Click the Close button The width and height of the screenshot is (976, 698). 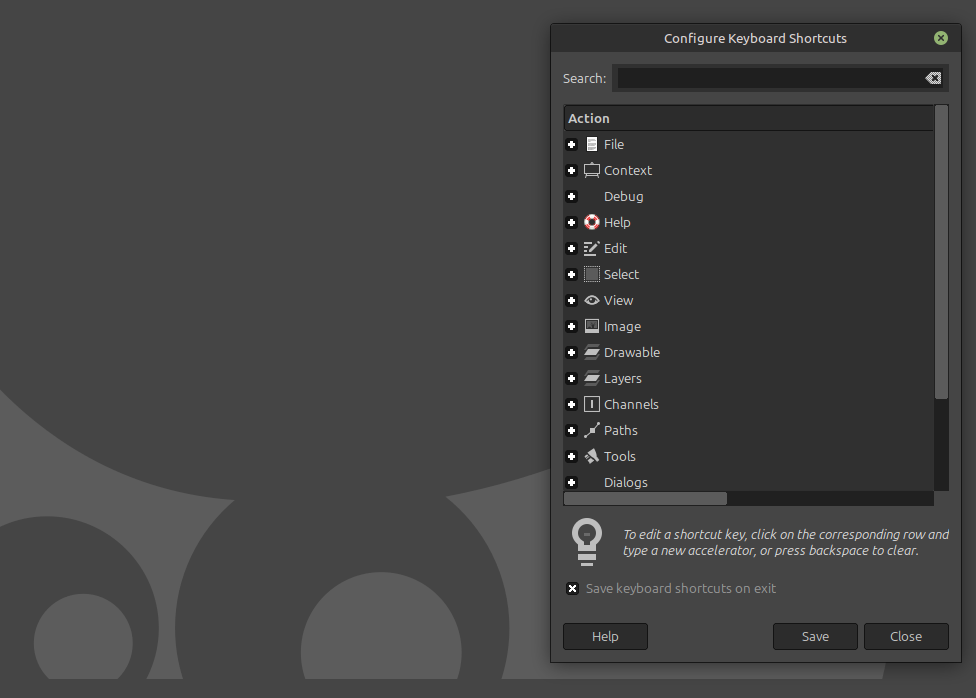(x=906, y=636)
